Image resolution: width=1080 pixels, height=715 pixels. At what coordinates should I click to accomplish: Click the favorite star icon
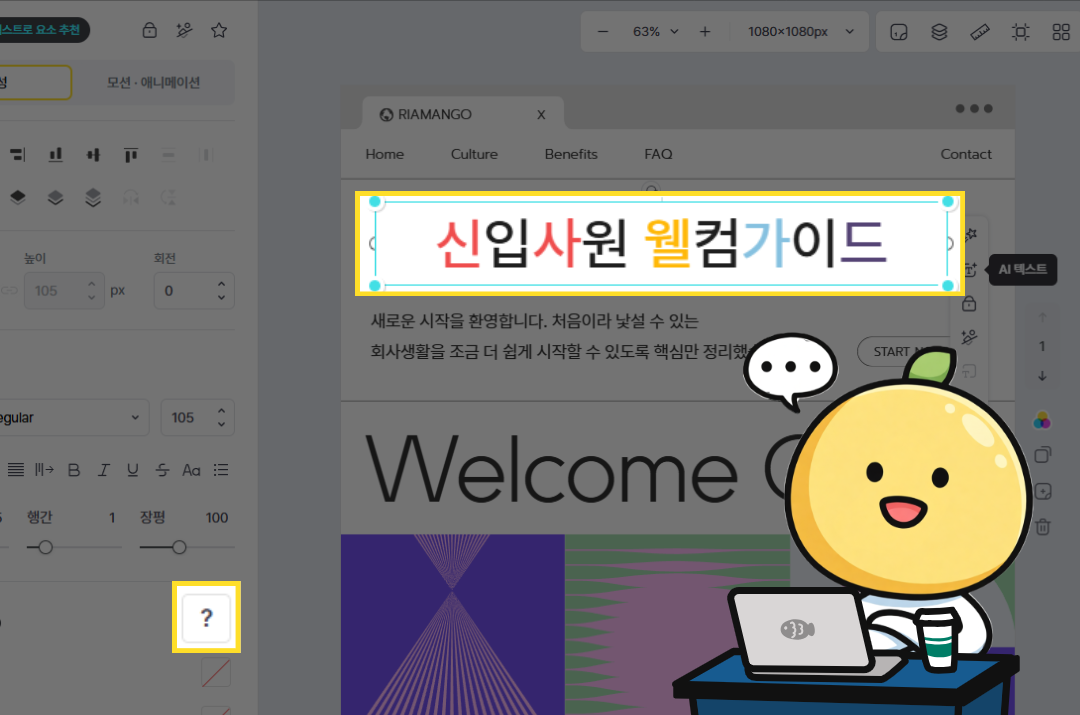click(x=219, y=30)
